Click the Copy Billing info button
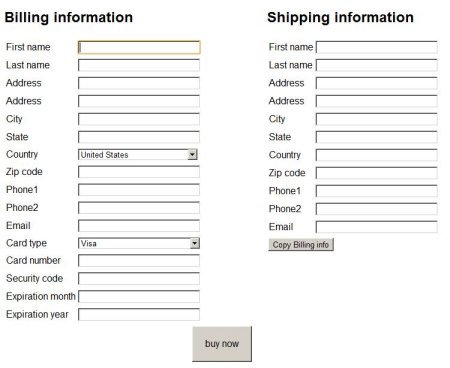The width and height of the screenshot is (450, 368). 301,245
